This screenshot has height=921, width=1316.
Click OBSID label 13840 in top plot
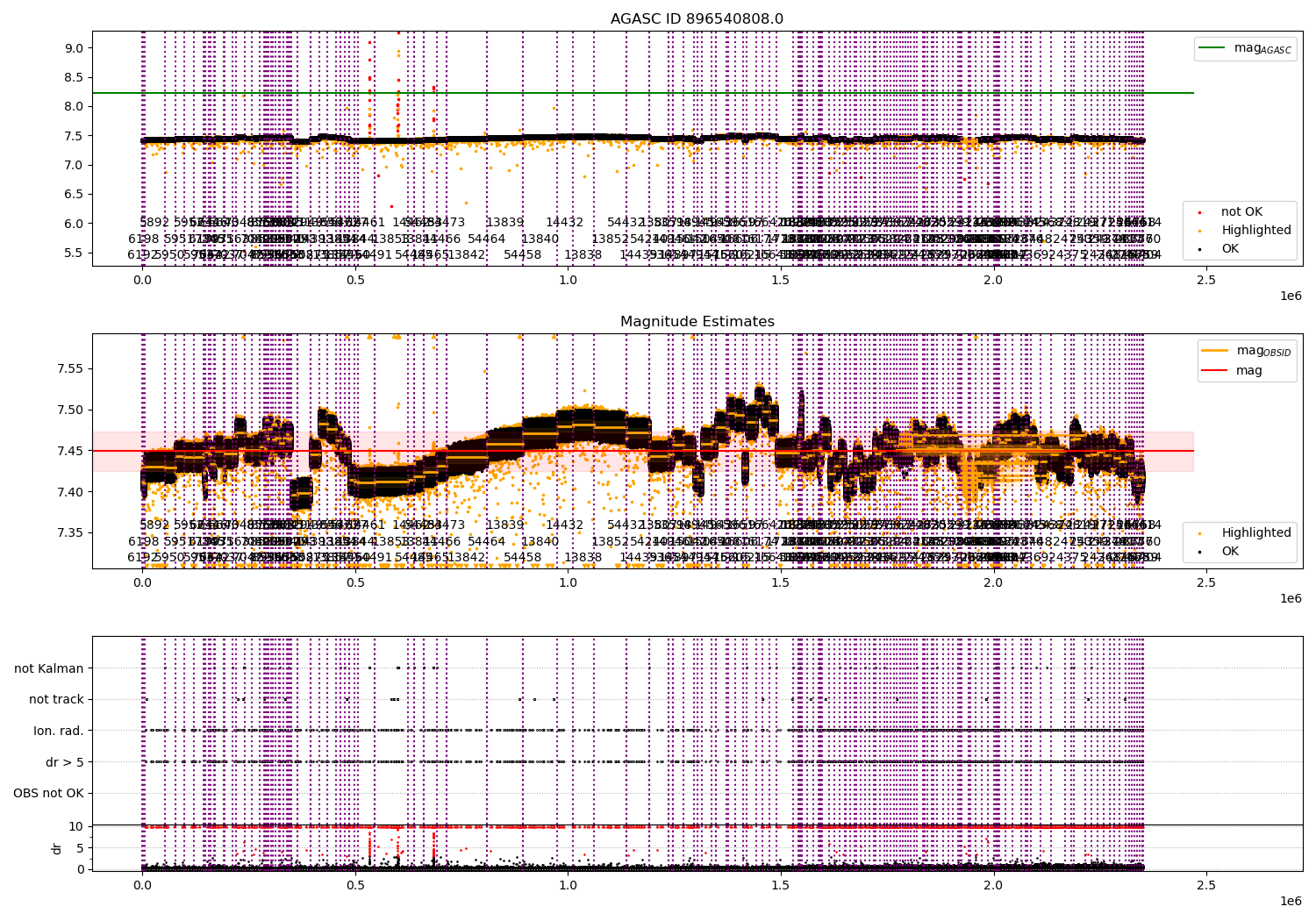point(540,239)
